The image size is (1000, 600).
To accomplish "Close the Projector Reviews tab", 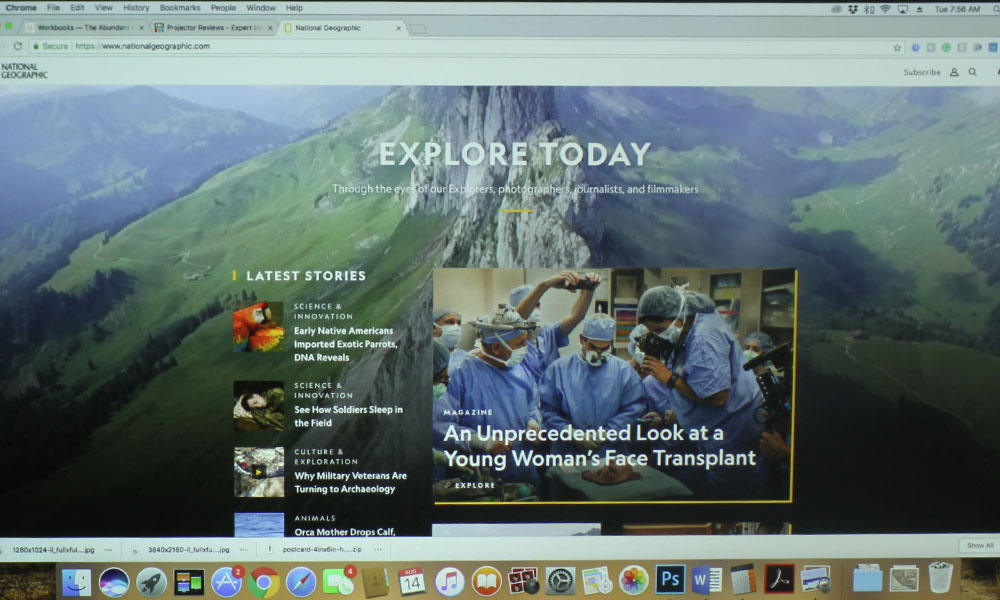I will tap(270, 28).
